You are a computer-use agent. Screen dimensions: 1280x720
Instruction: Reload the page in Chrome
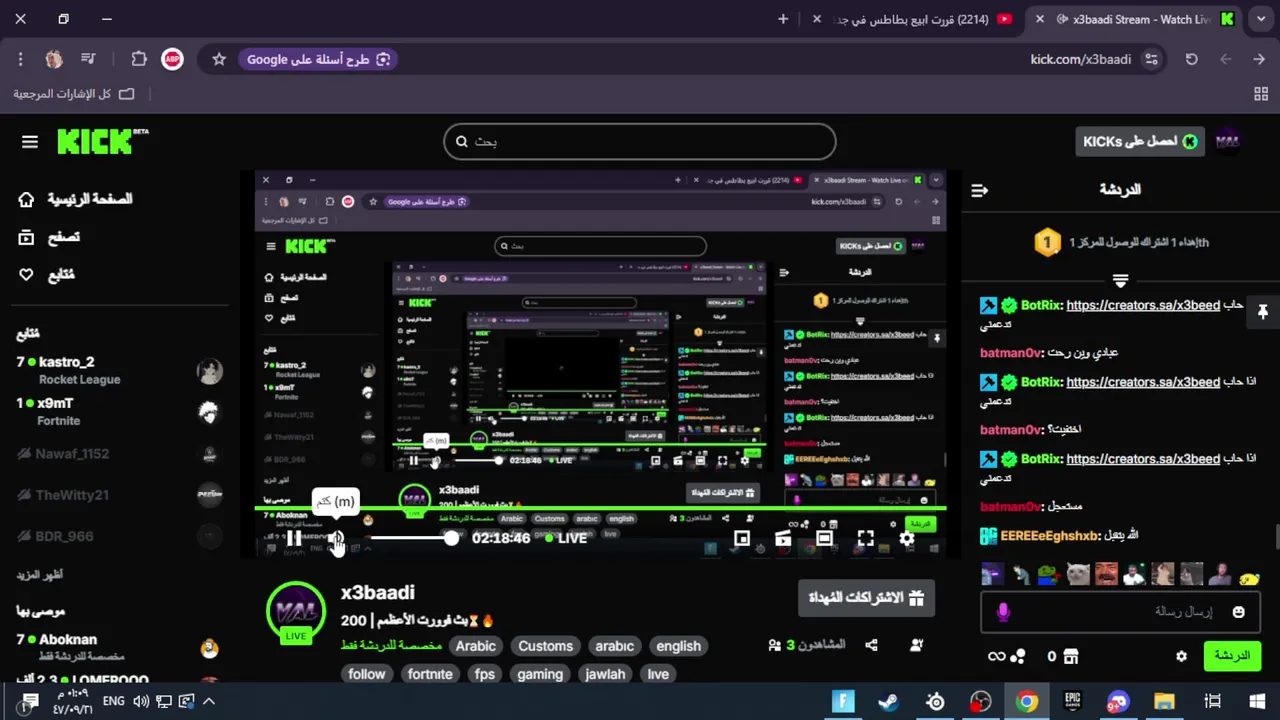pos(1191,59)
